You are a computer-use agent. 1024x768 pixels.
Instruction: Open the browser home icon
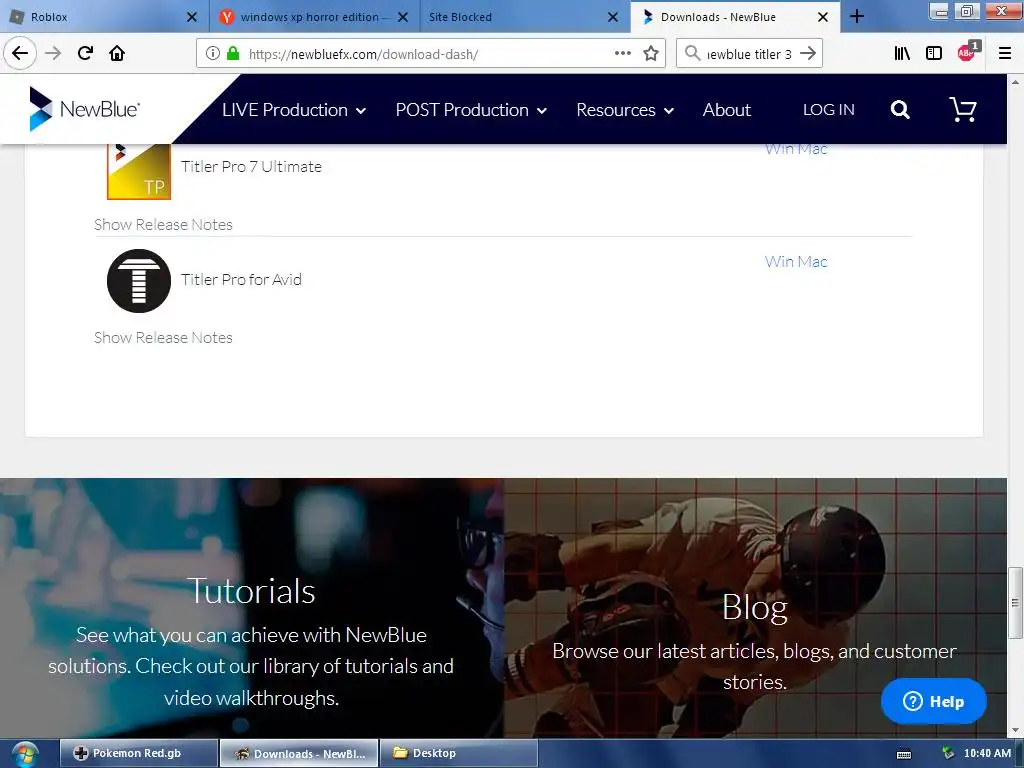(x=117, y=53)
